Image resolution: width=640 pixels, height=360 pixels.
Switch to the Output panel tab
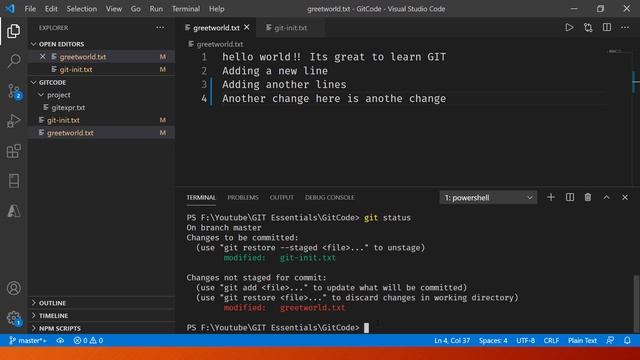pos(282,198)
